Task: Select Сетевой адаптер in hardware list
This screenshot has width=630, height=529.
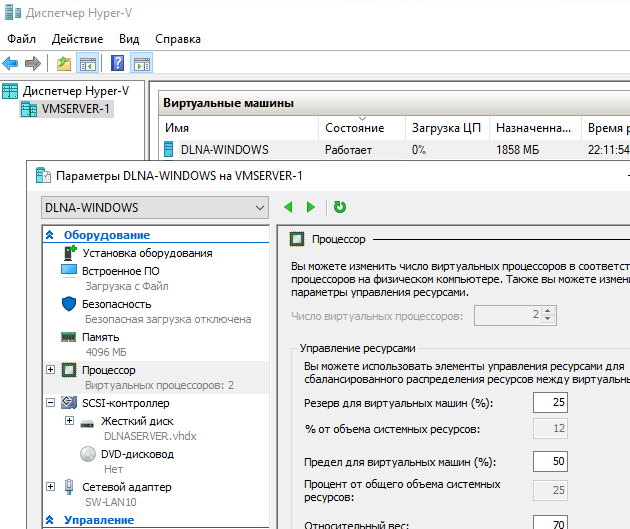Action: tap(127, 487)
